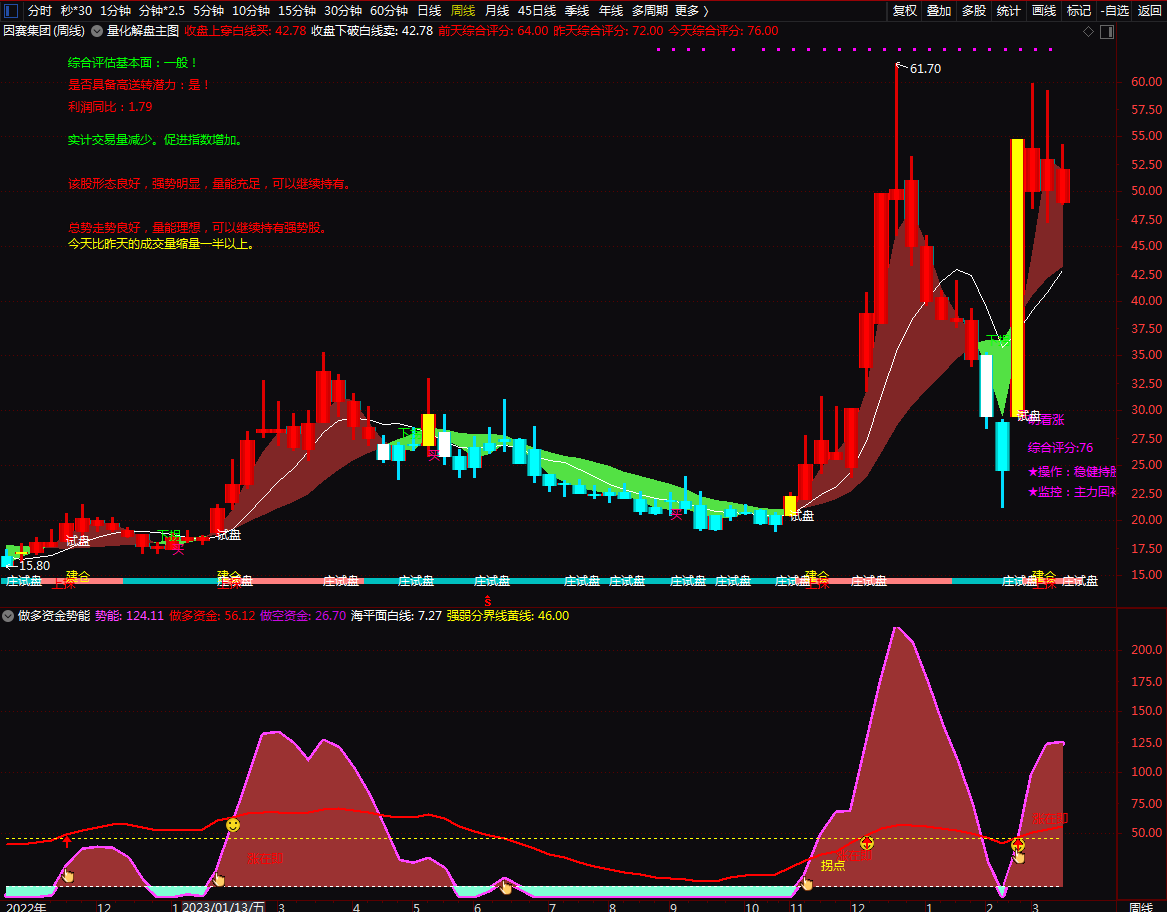
Task: Click the 返回 back button
Action: pos(1150,10)
